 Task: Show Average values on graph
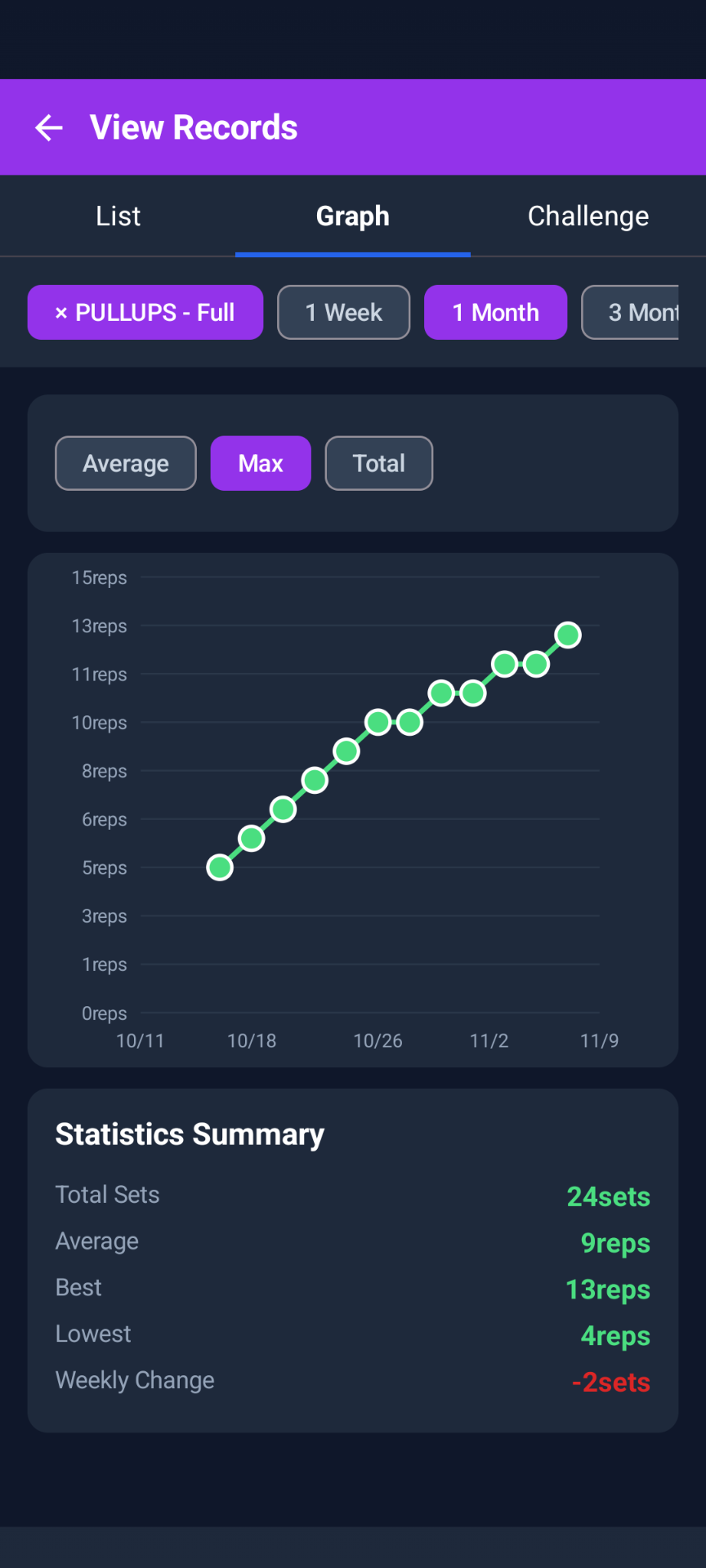point(126,464)
